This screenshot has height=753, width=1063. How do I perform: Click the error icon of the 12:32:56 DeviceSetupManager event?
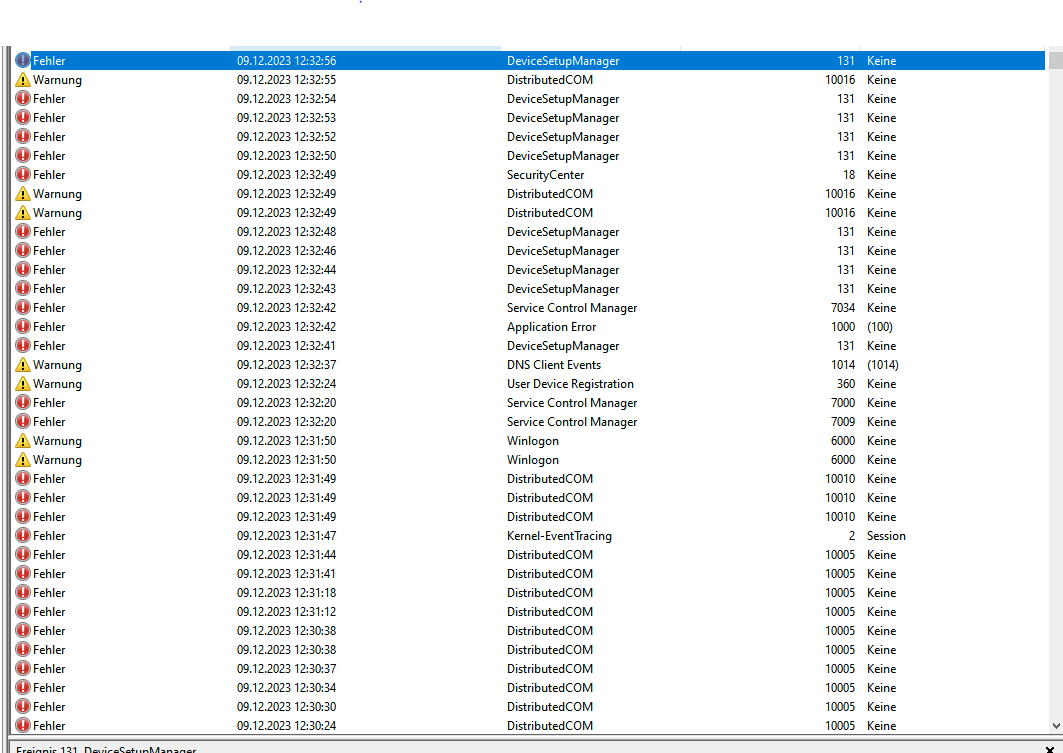pos(22,60)
